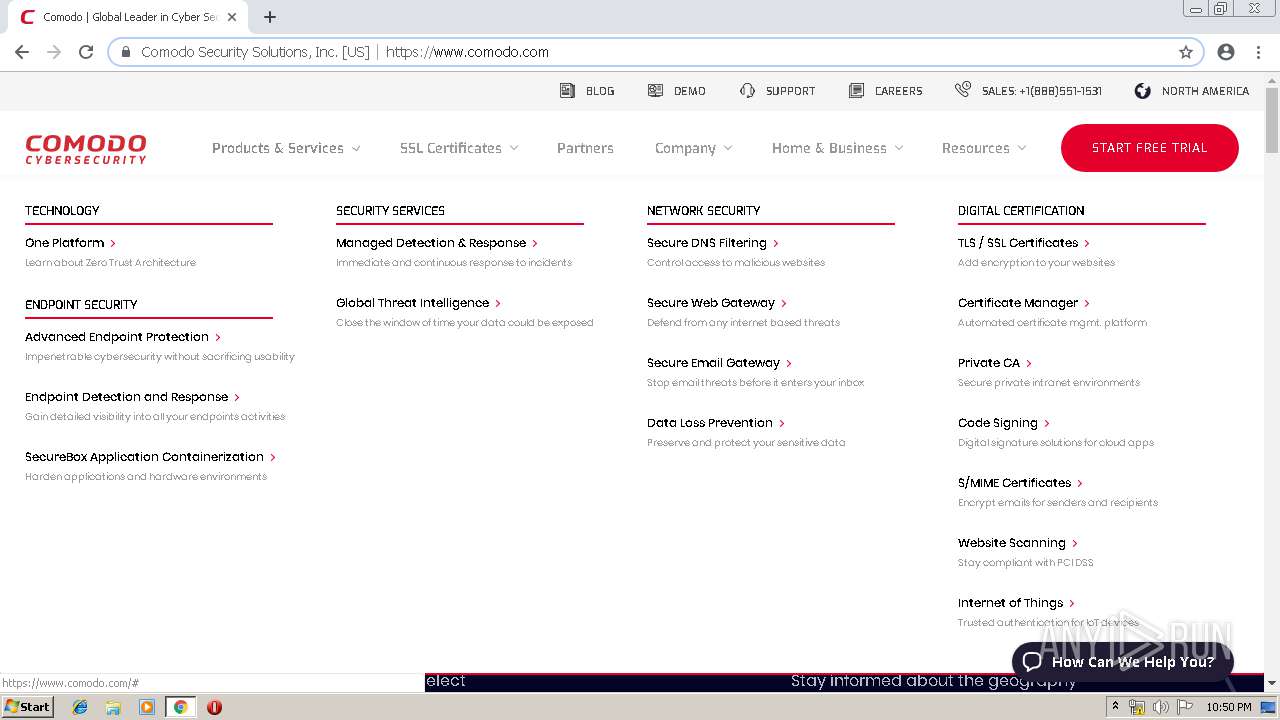Image resolution: width=1280 pixels, height=720 pixels.
Task: Click the browser forward arrow
Action: pyautogui.click(x=54, y=52)
